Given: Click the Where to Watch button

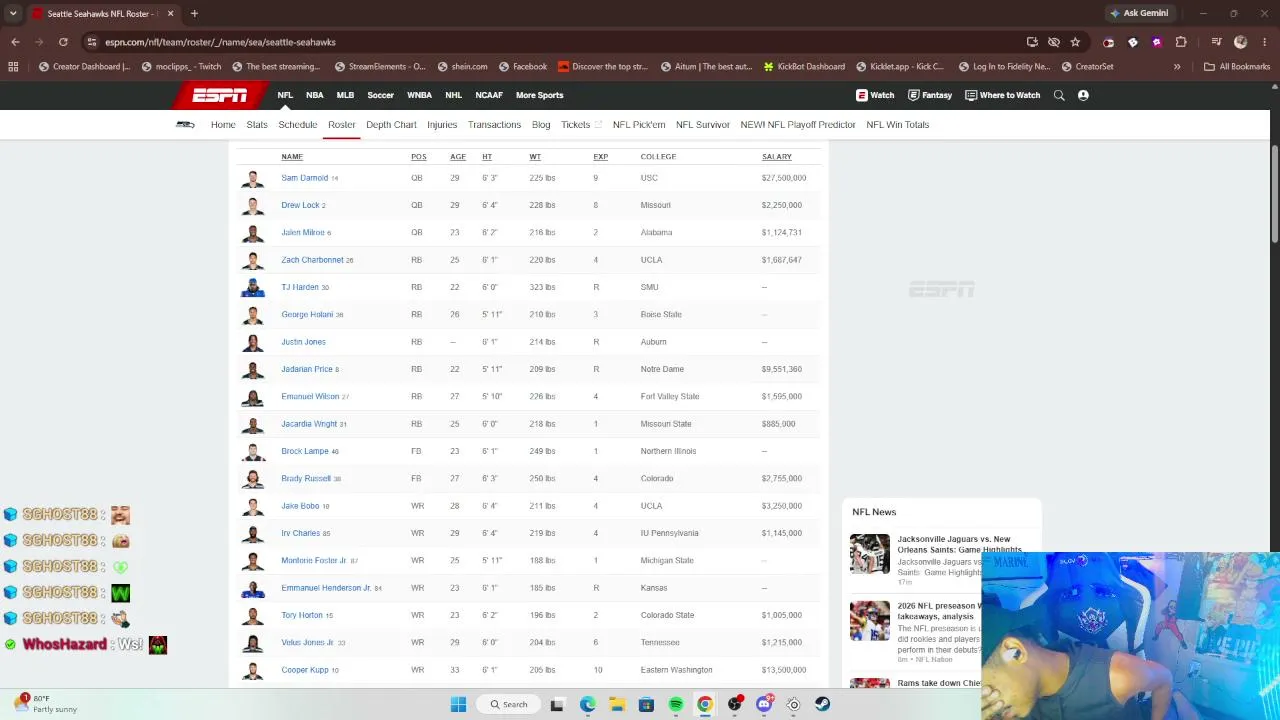Looking at the screenshot, I should 1003,95.
